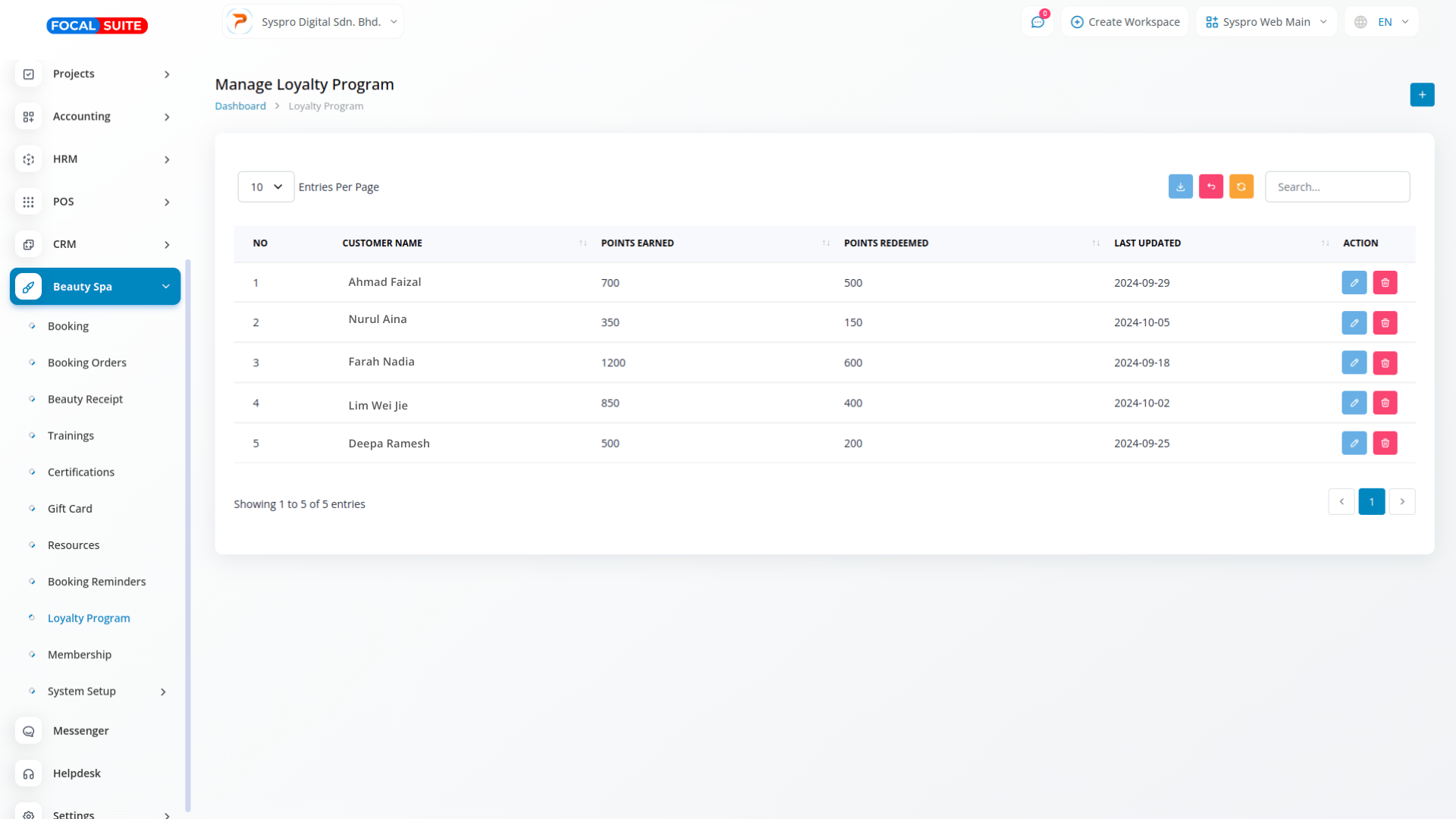This screenshot has width=1456, height=819.
Task: Click the Search input field
Action: pos(1337,187)
